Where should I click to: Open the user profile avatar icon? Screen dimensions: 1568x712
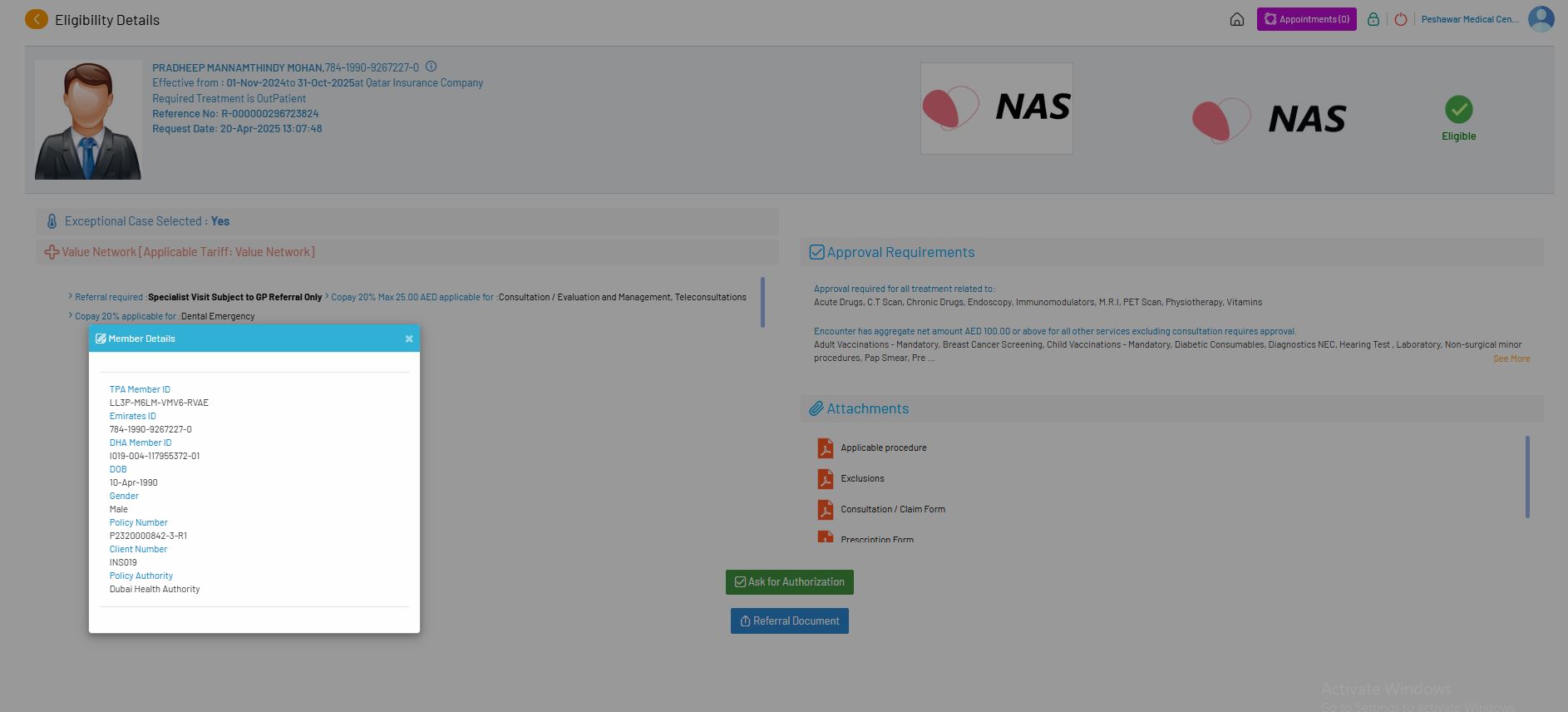pos(1541,19)
